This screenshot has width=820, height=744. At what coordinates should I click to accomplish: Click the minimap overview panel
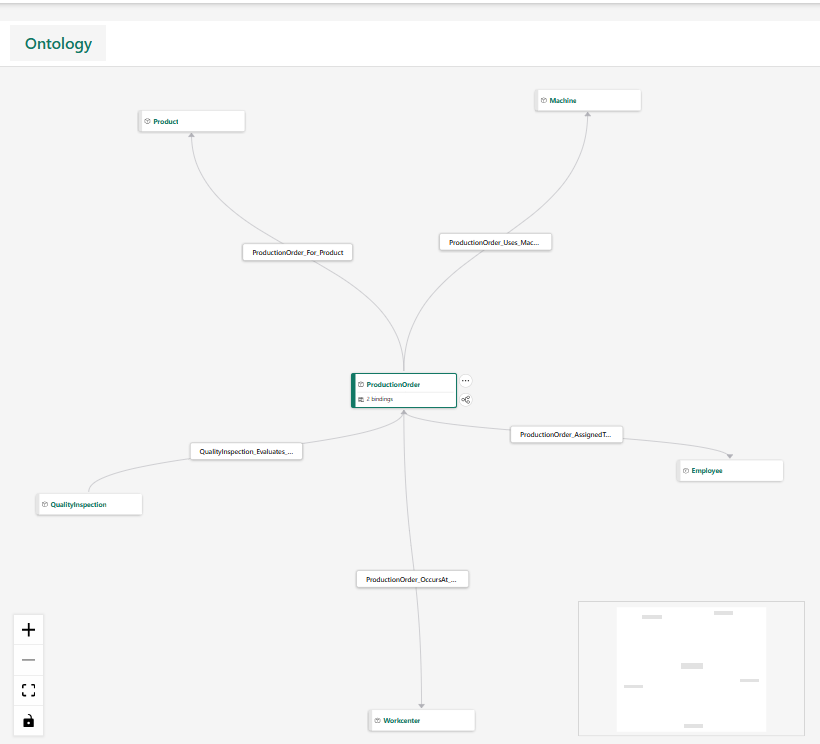[x=691, y=668]
